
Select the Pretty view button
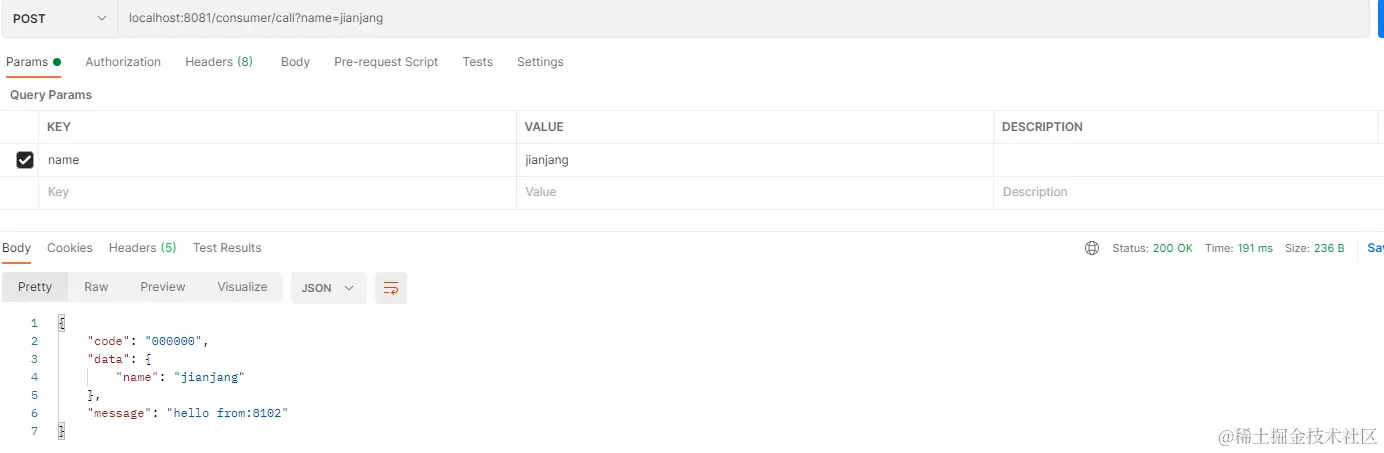[x=35, y=287]
